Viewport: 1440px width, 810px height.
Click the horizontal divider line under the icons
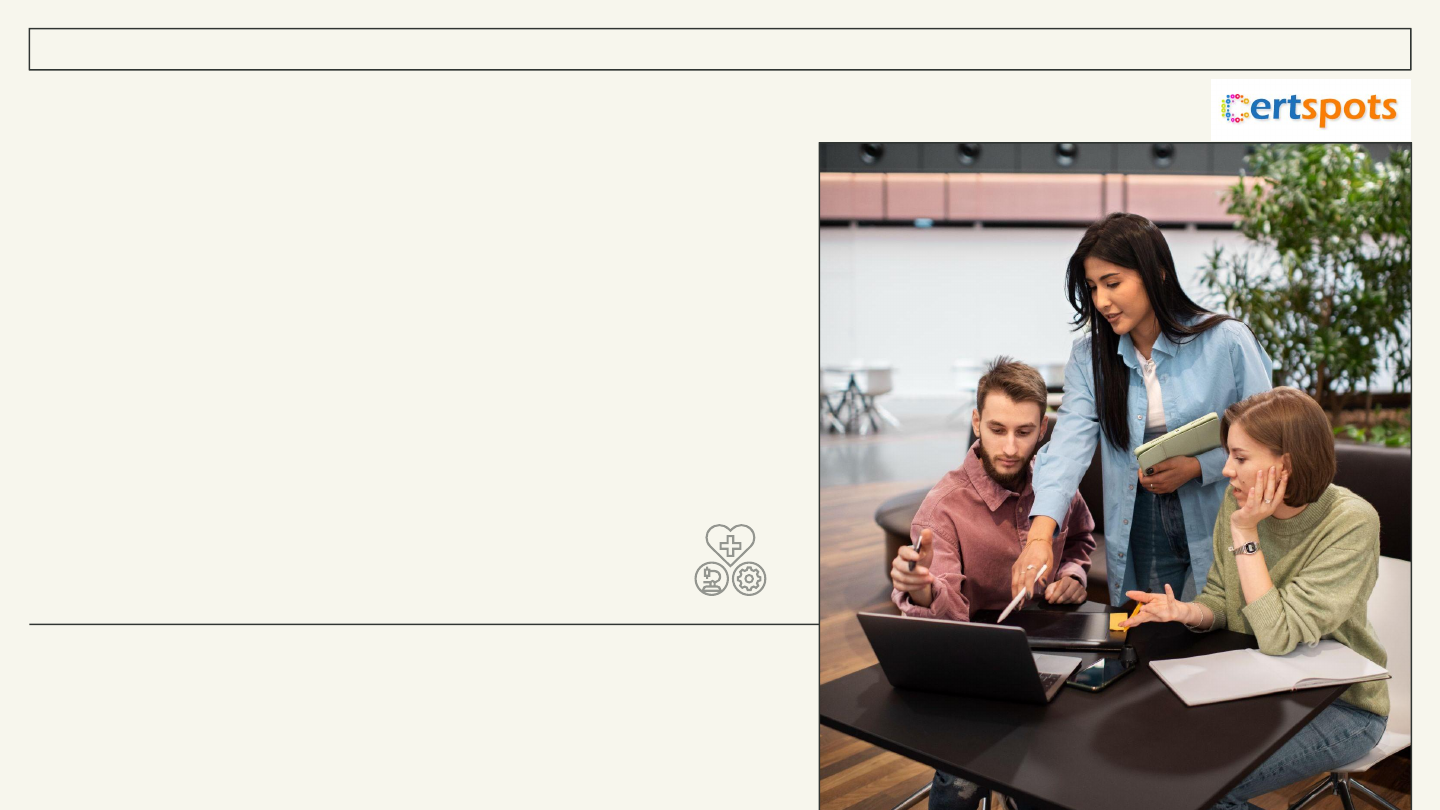(x=424, y=624)
